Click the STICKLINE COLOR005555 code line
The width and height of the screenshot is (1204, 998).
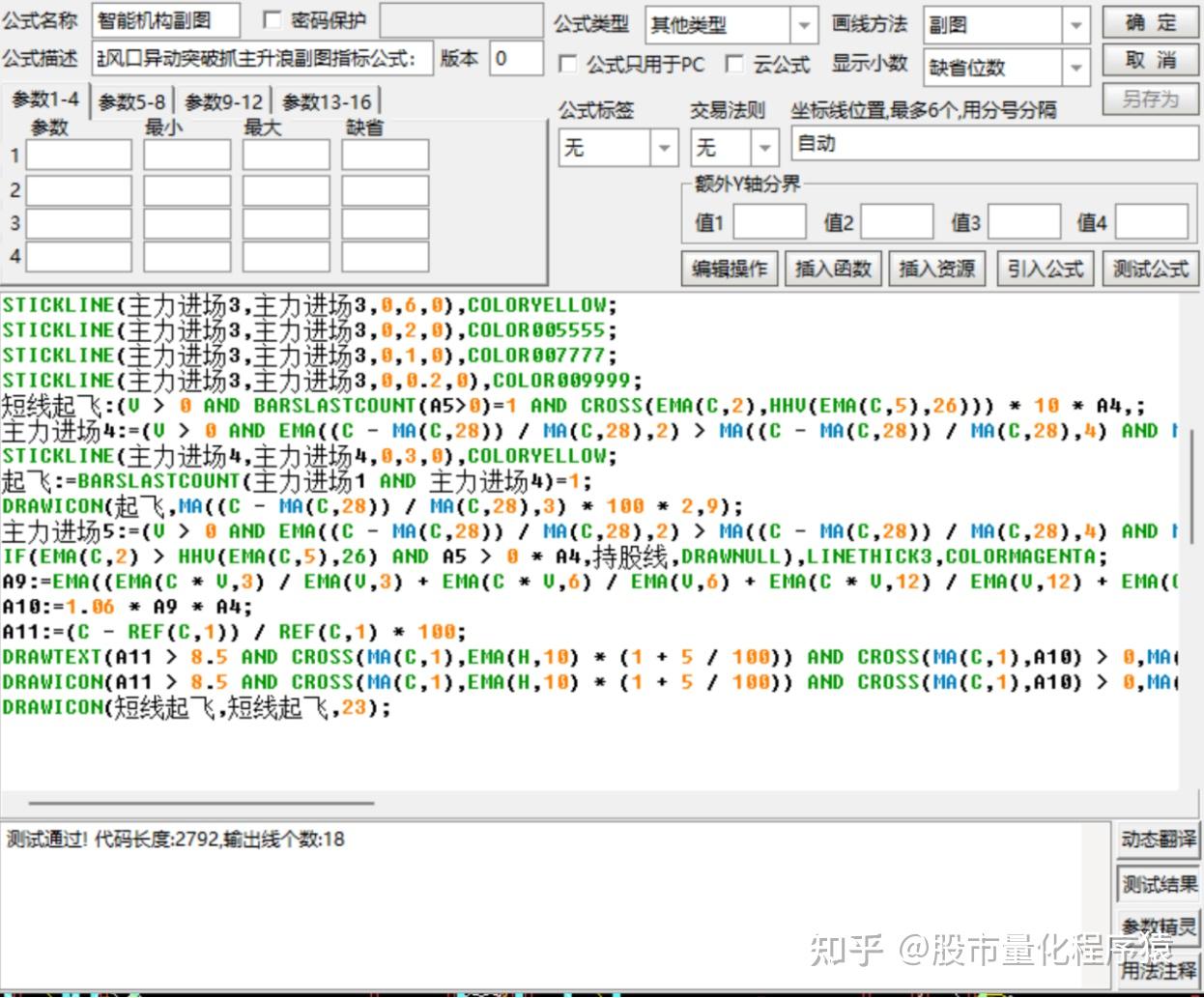(309, 330)
